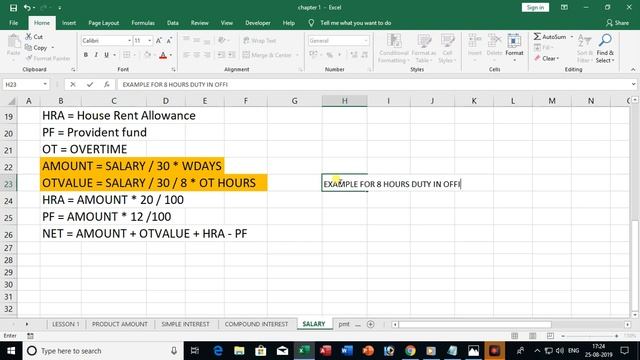Click the Sign in button
640x360 pixels.
coord(535,7)
